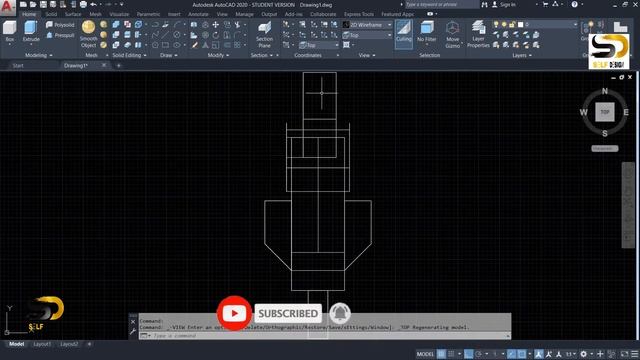This screenshot has width=640, height=360.
Task: Expand the Modify panel
Action: (x=218, y=55)
